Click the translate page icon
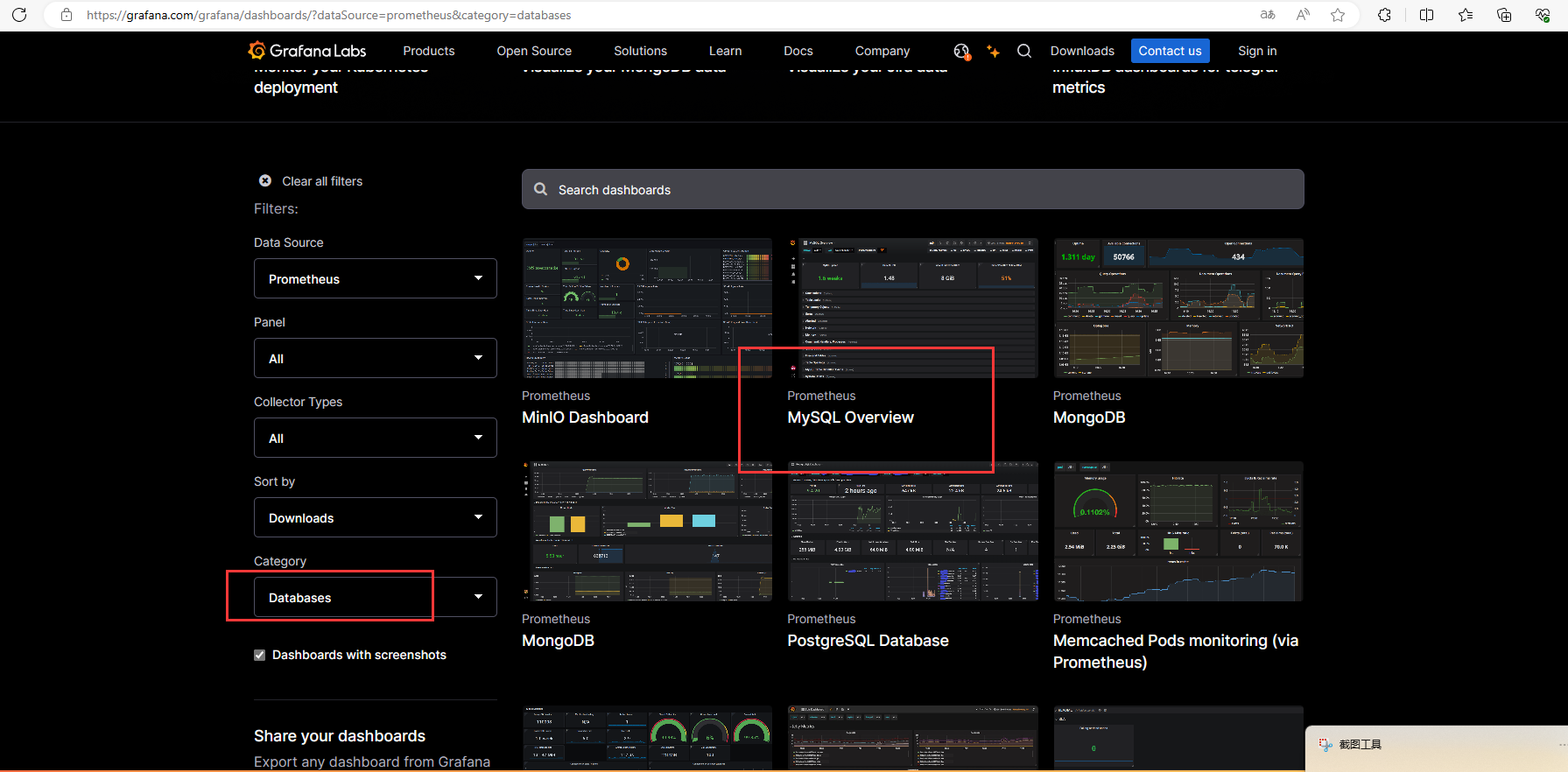 (1267, 15)
